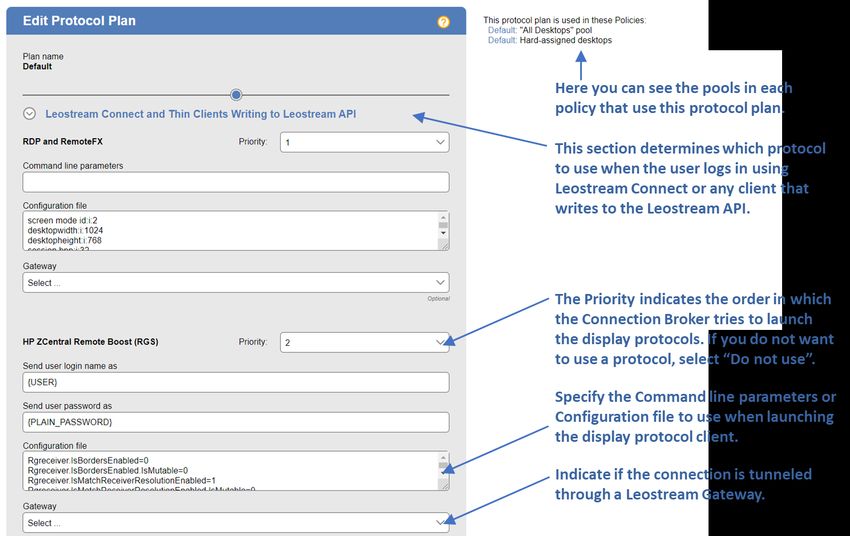Screen dimensions: 850x536
Task: Click the Send user password as field
Action: pos(236,422)
